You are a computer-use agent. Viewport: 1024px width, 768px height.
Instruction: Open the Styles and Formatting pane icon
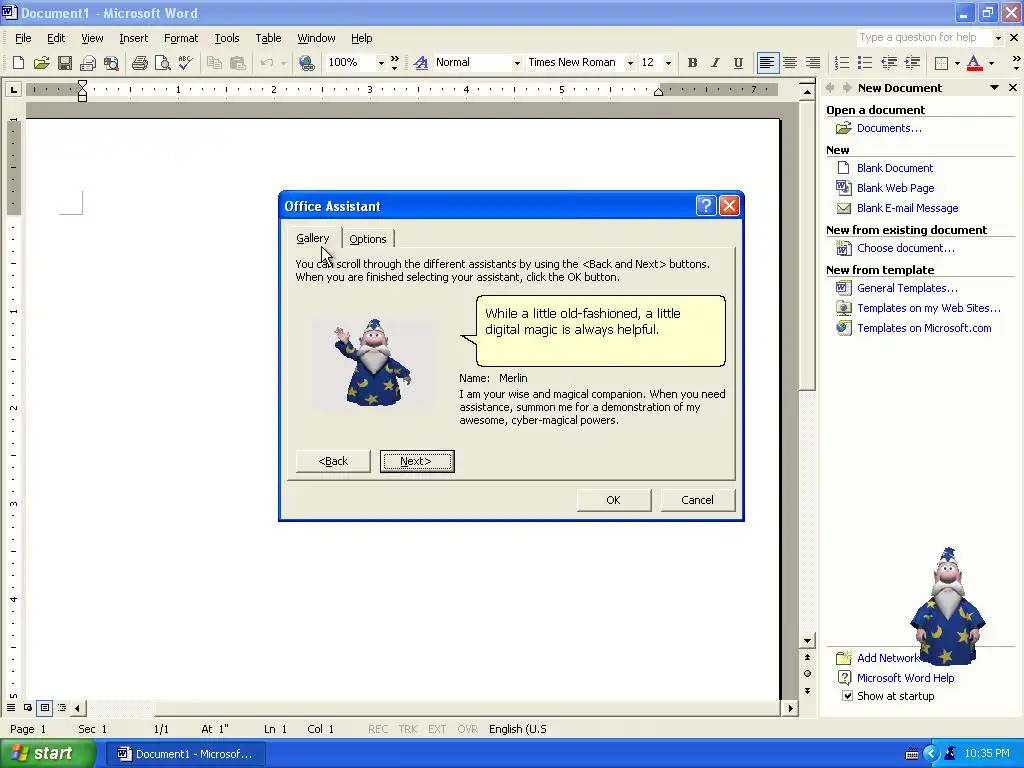pos(421,63)
